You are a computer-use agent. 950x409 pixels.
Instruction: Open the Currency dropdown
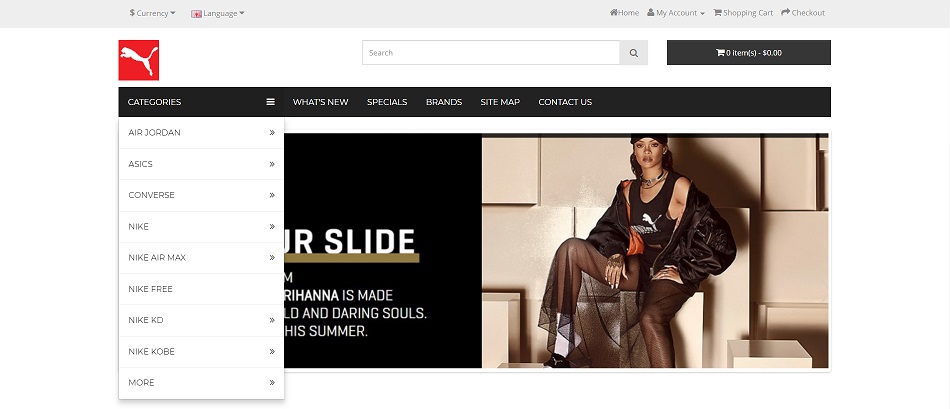[152, 13]
